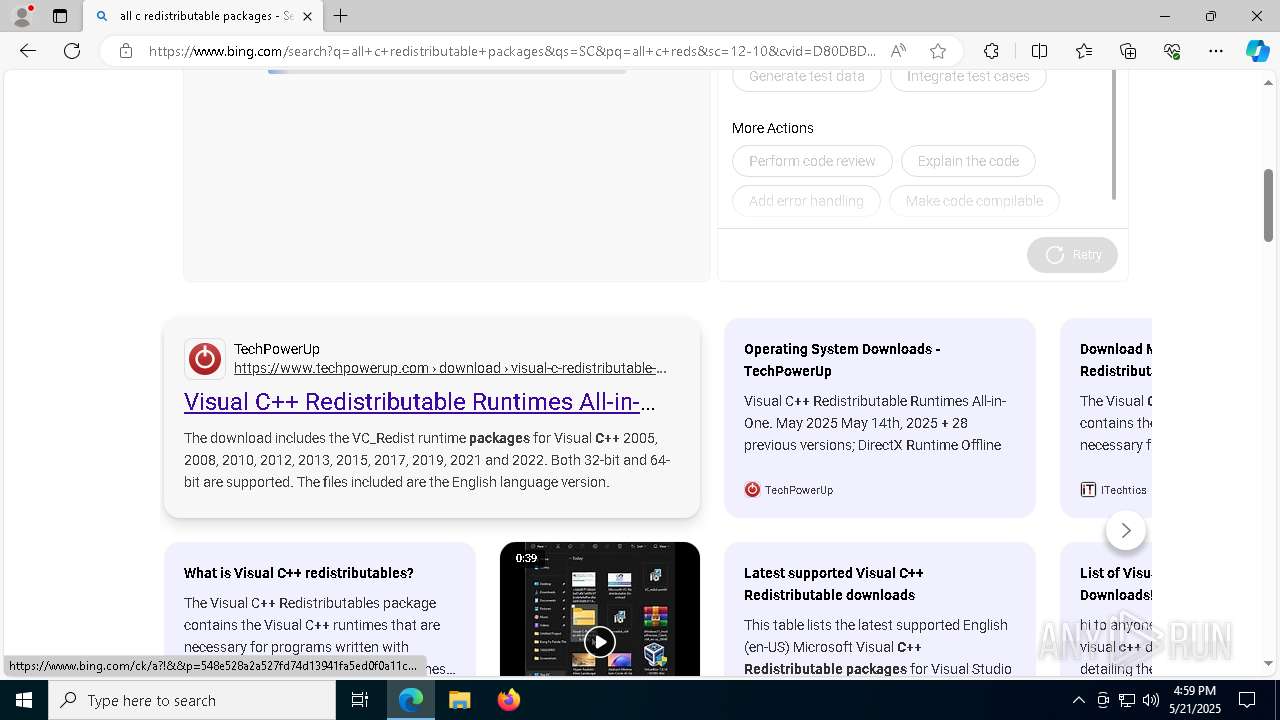1280x720 pixels.
Task: Select 'Add error handling' action
Action: point(806,201)
